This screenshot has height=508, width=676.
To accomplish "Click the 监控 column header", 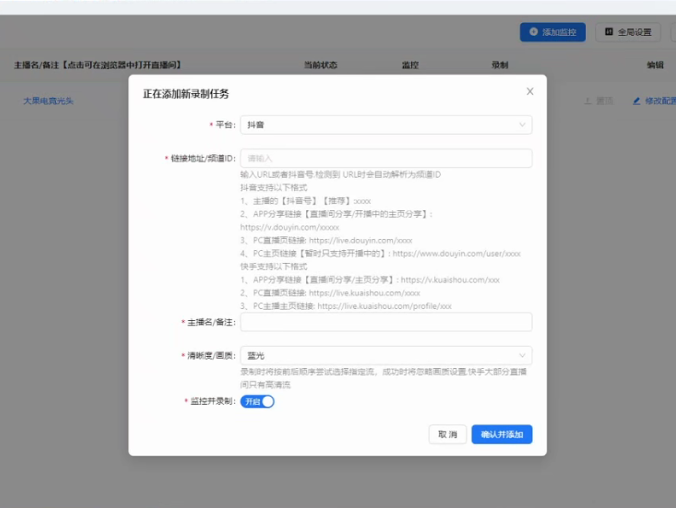I will pos(410,65).
